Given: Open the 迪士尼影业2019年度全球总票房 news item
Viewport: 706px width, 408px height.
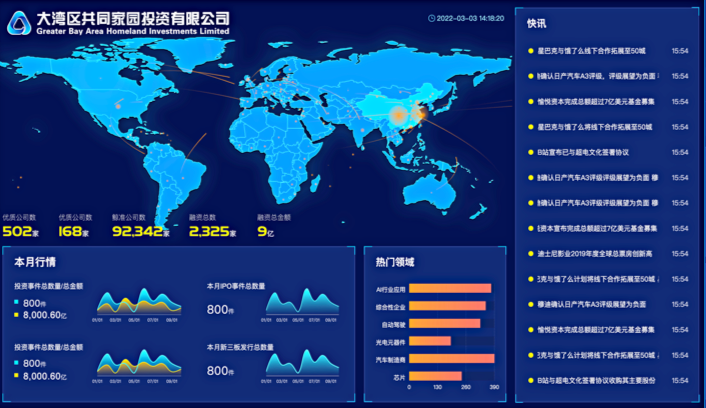Looking at the screenshot, I should (596, 254).
